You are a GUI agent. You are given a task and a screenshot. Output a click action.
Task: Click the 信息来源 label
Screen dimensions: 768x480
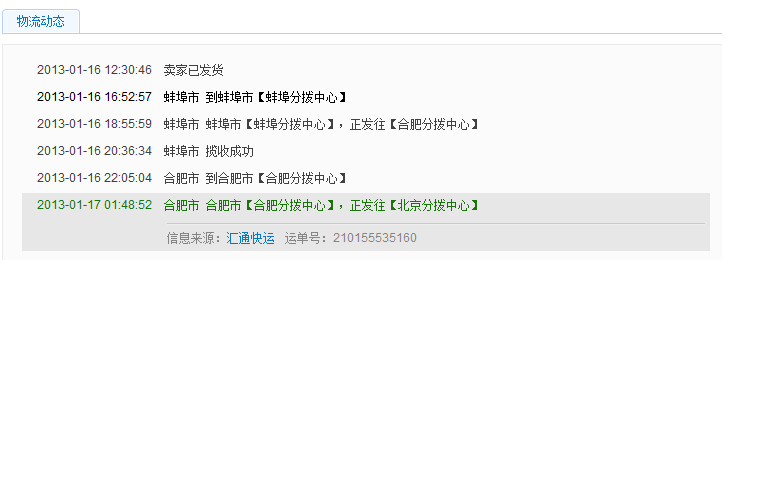[x=193, y=238]
